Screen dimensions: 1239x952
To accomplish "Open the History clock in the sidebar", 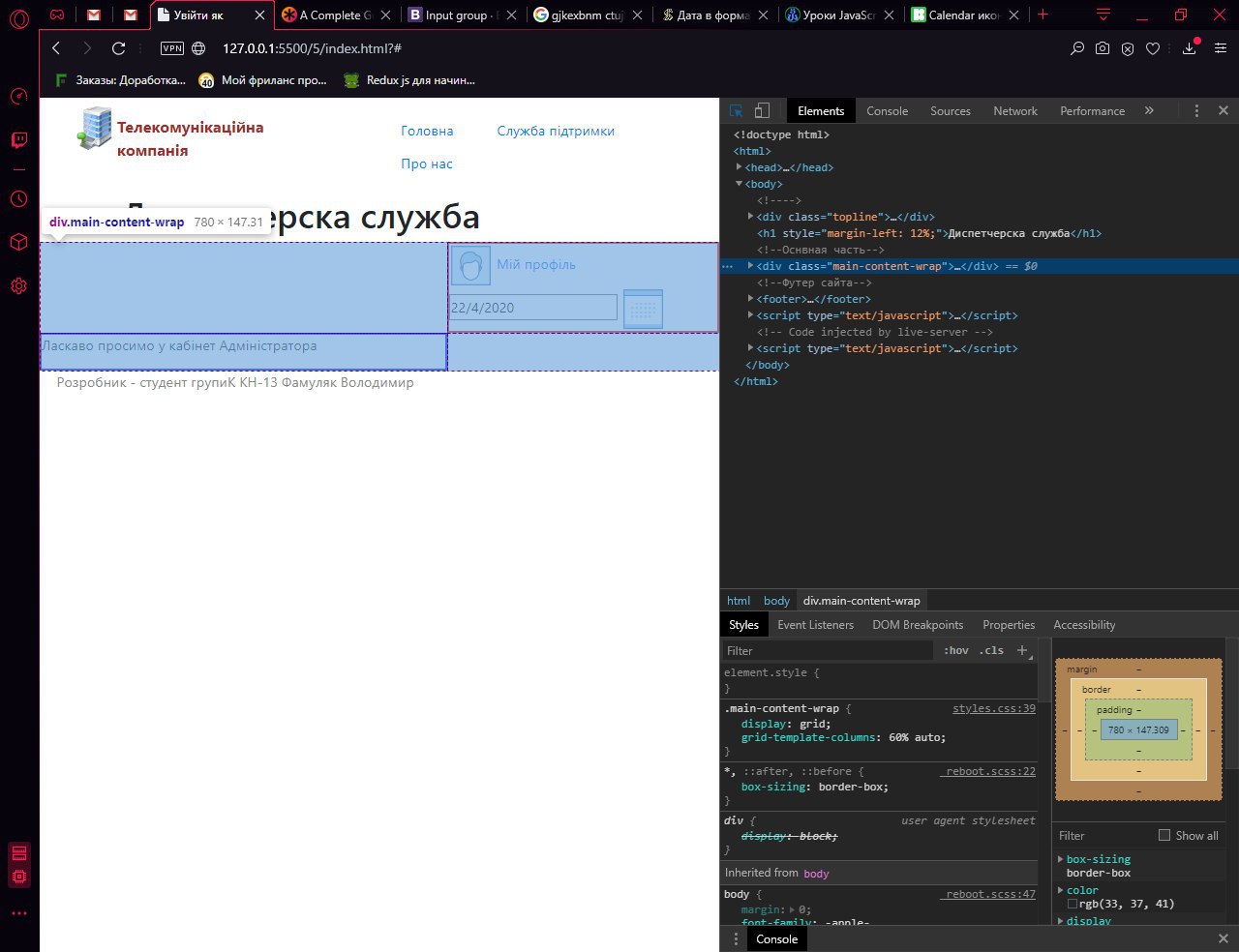I will click(18, 198).
